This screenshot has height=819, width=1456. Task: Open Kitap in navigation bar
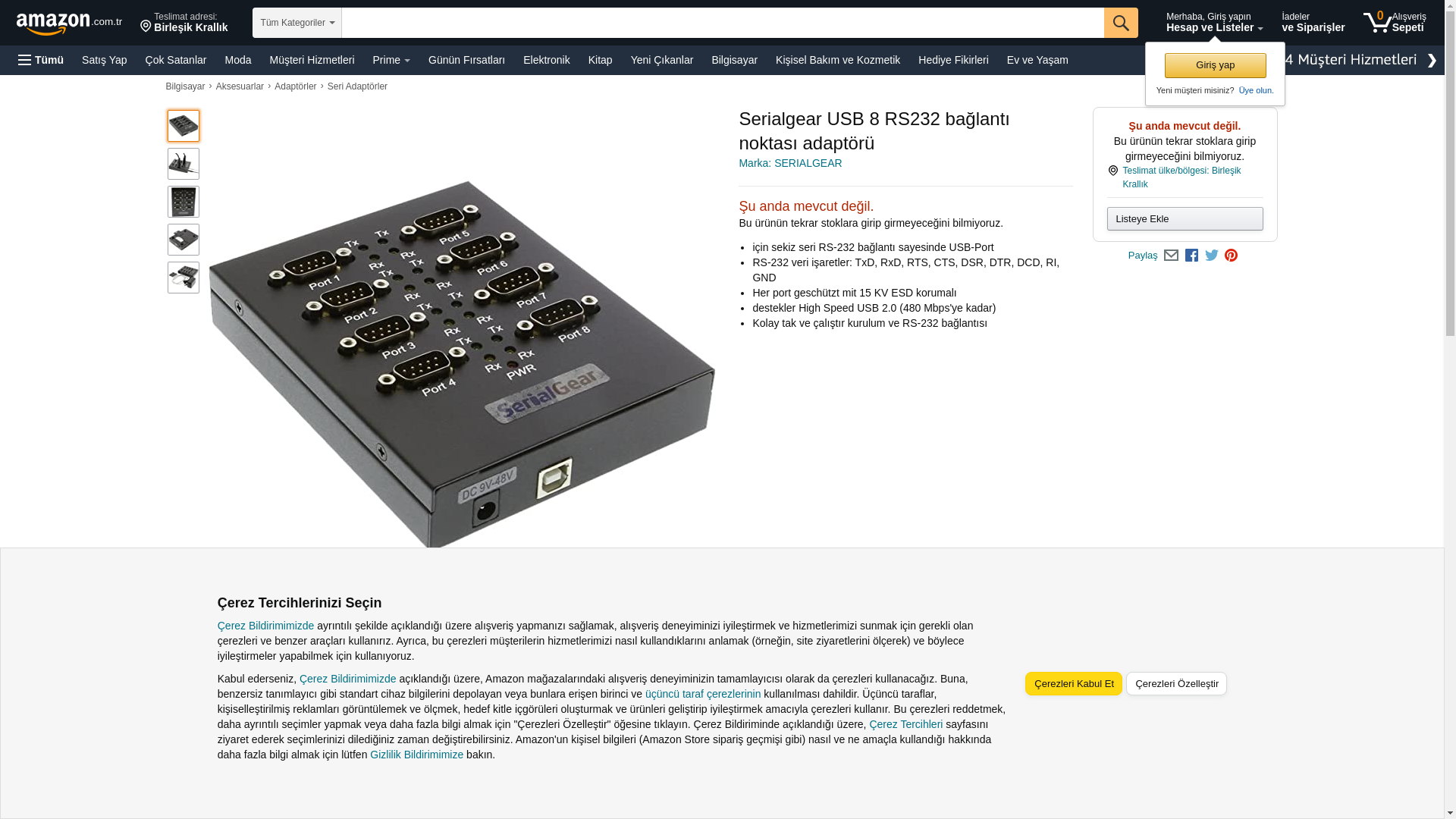[600, 60]
